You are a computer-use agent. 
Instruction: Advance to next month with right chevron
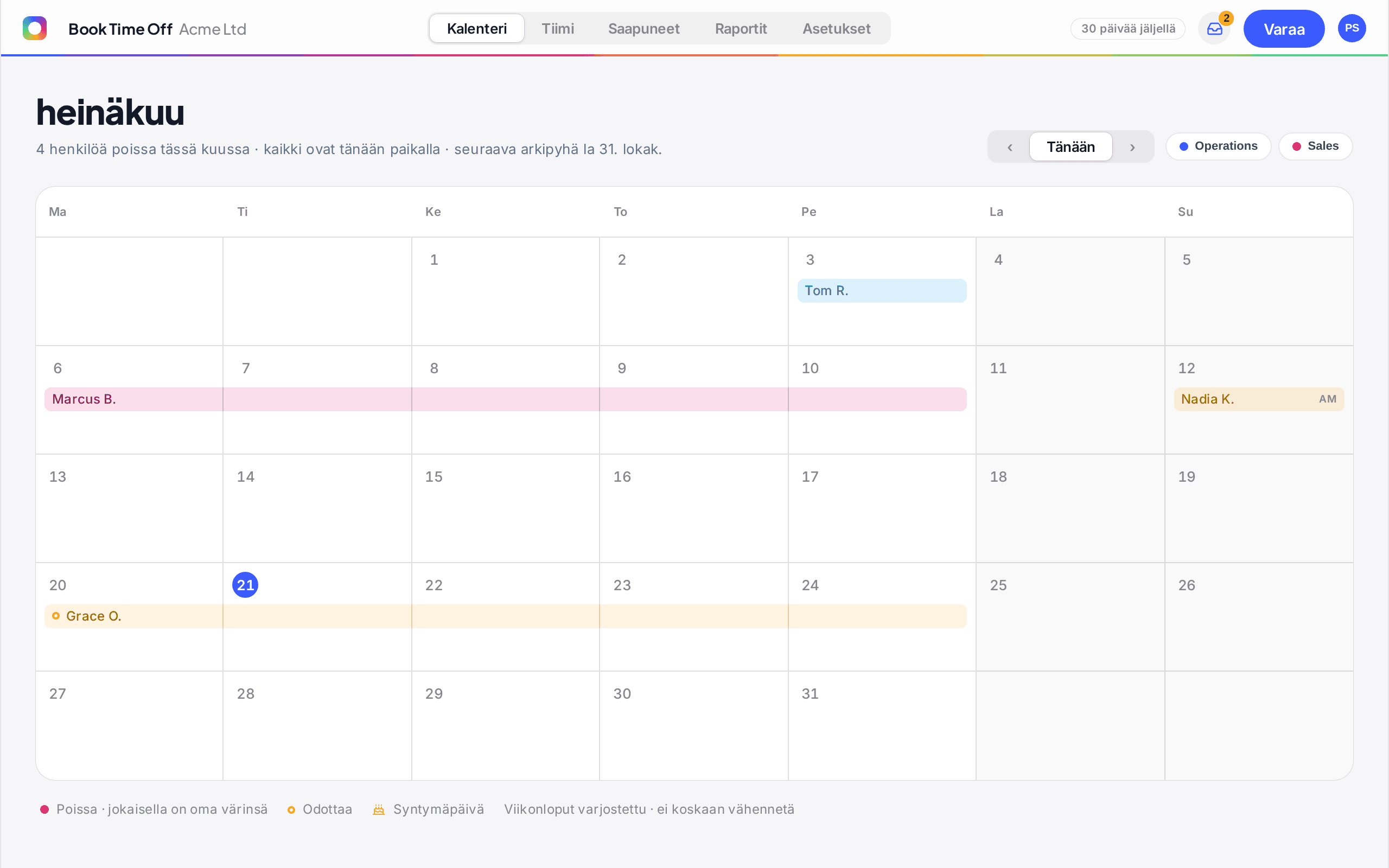coord(1132,147)
